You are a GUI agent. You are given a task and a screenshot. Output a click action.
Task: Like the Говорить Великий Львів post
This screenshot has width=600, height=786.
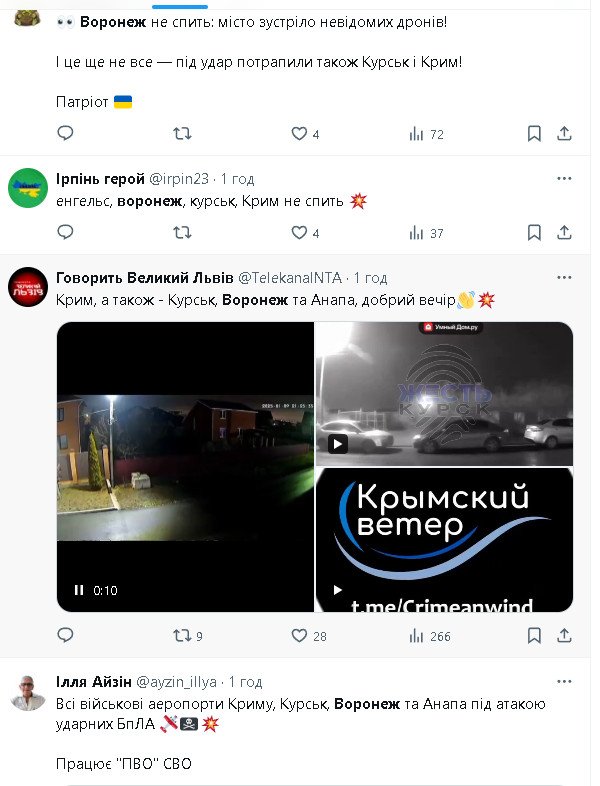coord(309,636)
